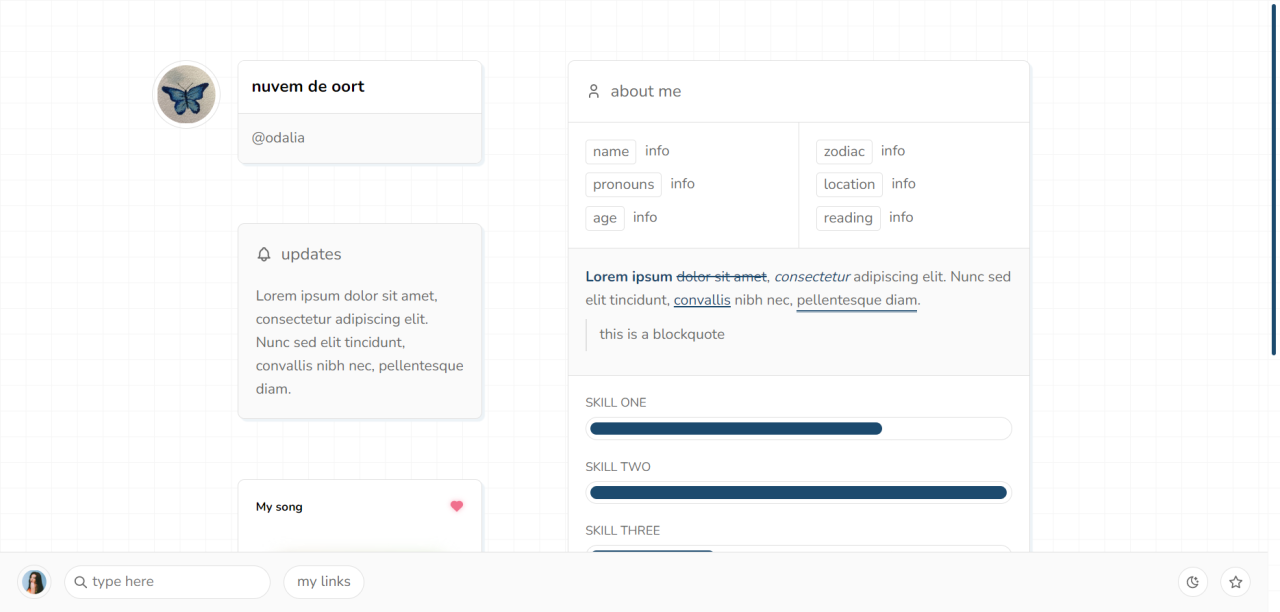Open the my links button
Viewport: 1280px width, 612px height.
324,582
